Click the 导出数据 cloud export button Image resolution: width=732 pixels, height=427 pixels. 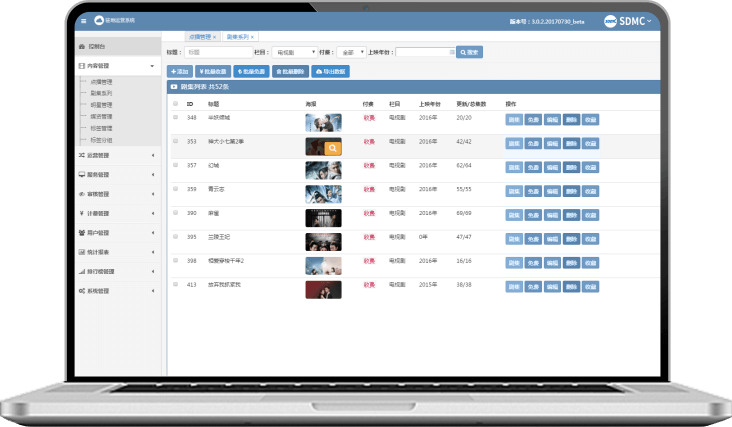[331, 72]
